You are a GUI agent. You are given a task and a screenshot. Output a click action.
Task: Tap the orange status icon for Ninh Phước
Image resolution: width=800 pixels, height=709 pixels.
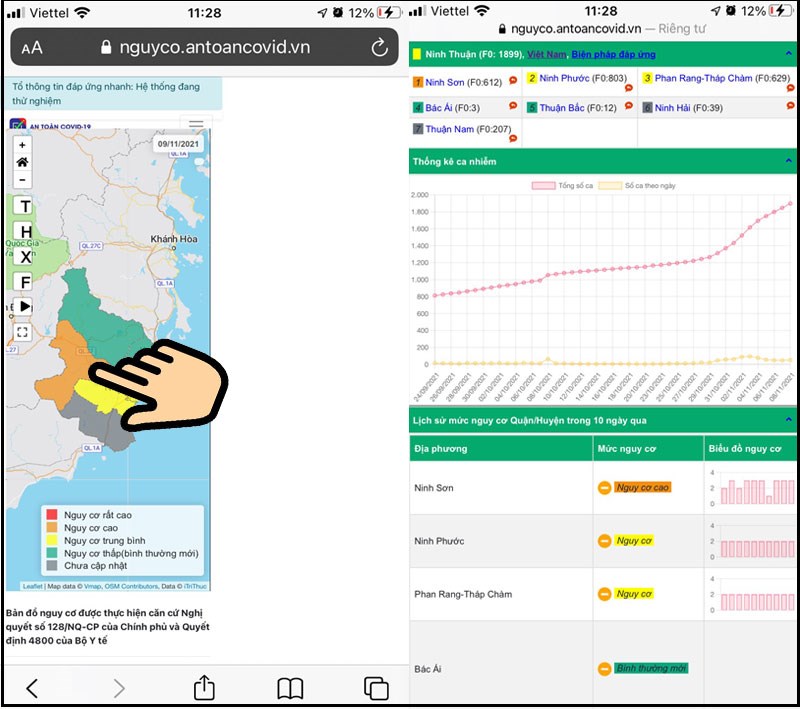tap(604, 541)
